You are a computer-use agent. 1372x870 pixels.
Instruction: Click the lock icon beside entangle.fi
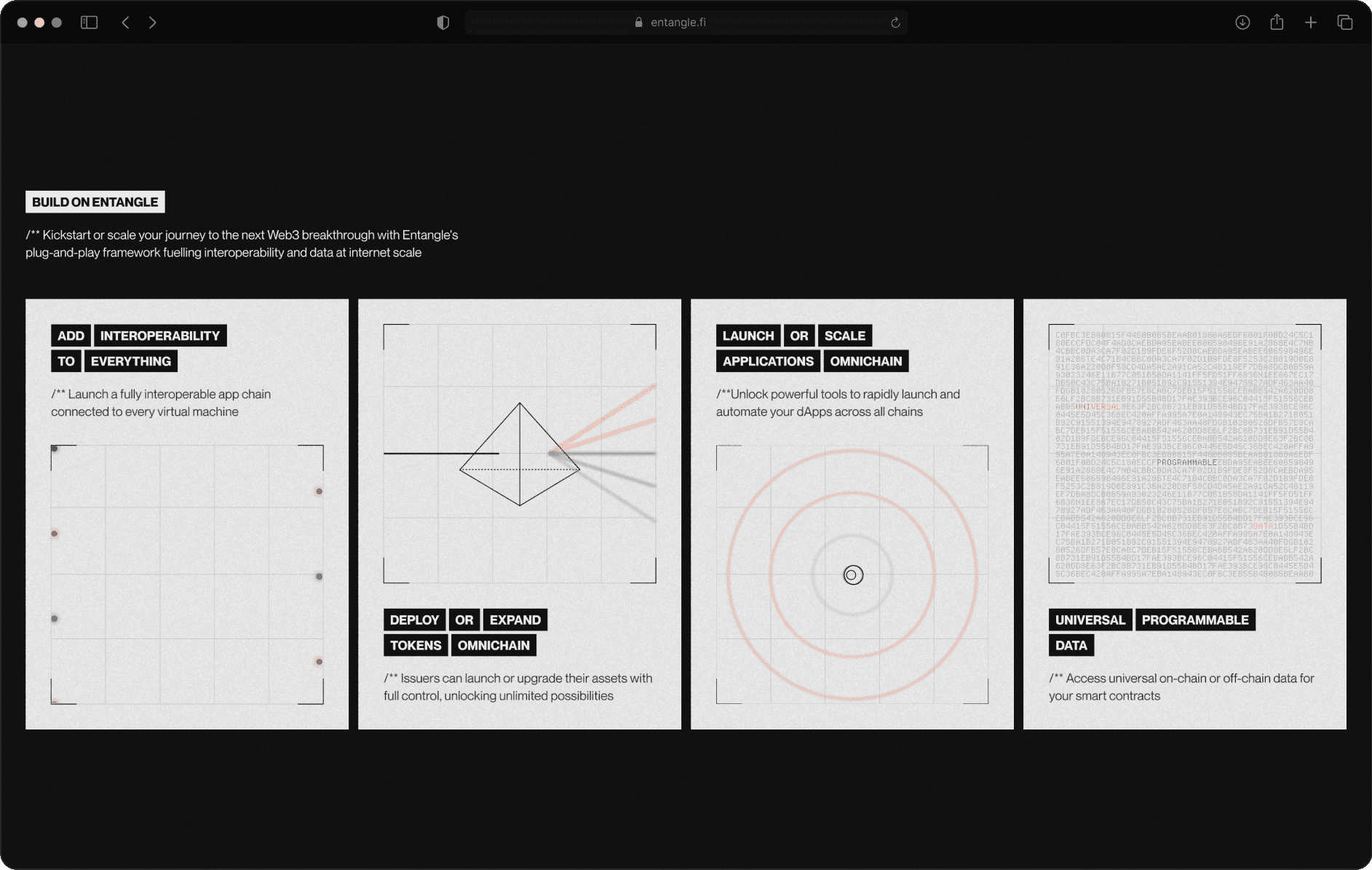point(638,23)
